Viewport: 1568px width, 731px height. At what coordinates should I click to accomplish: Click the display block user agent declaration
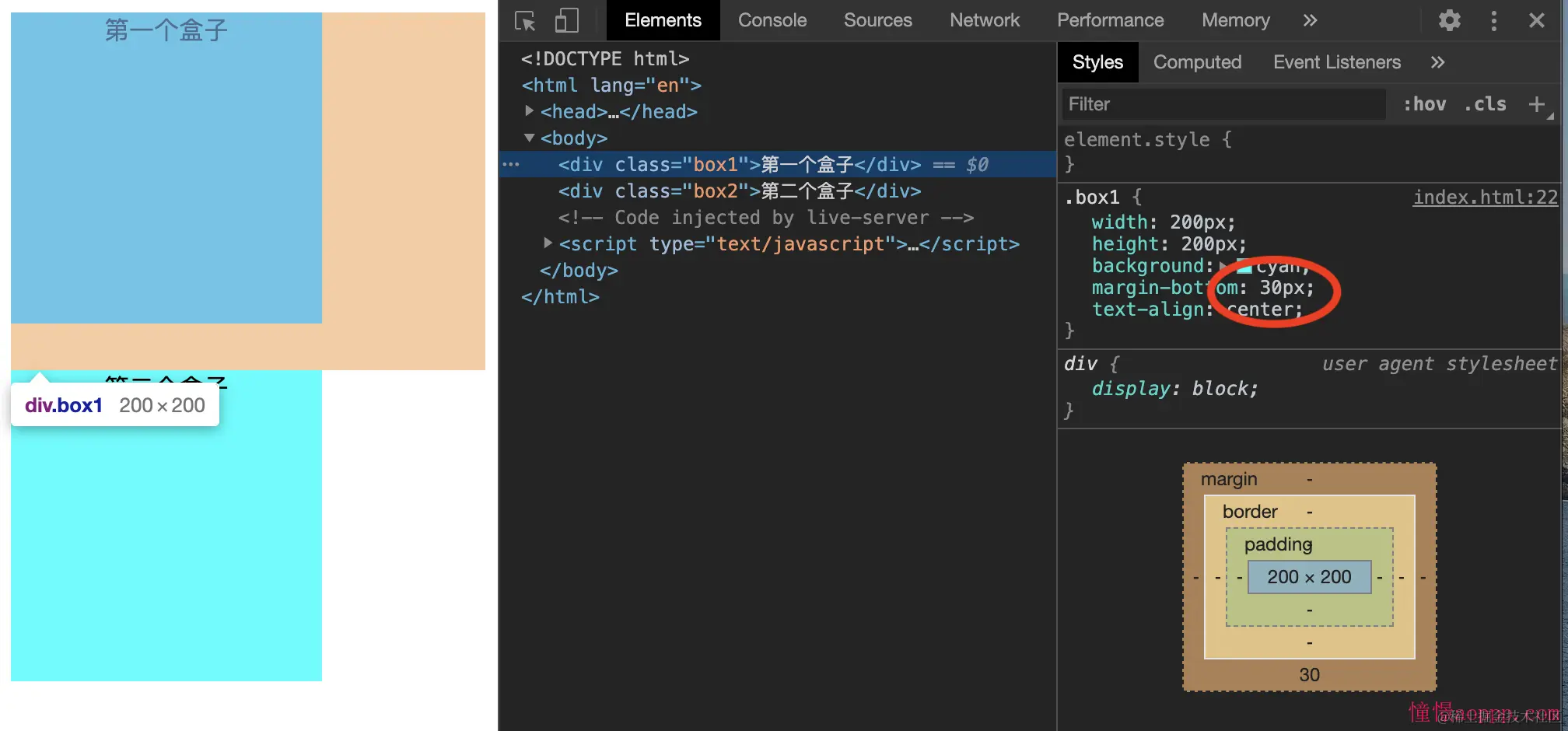[1174, 389]
